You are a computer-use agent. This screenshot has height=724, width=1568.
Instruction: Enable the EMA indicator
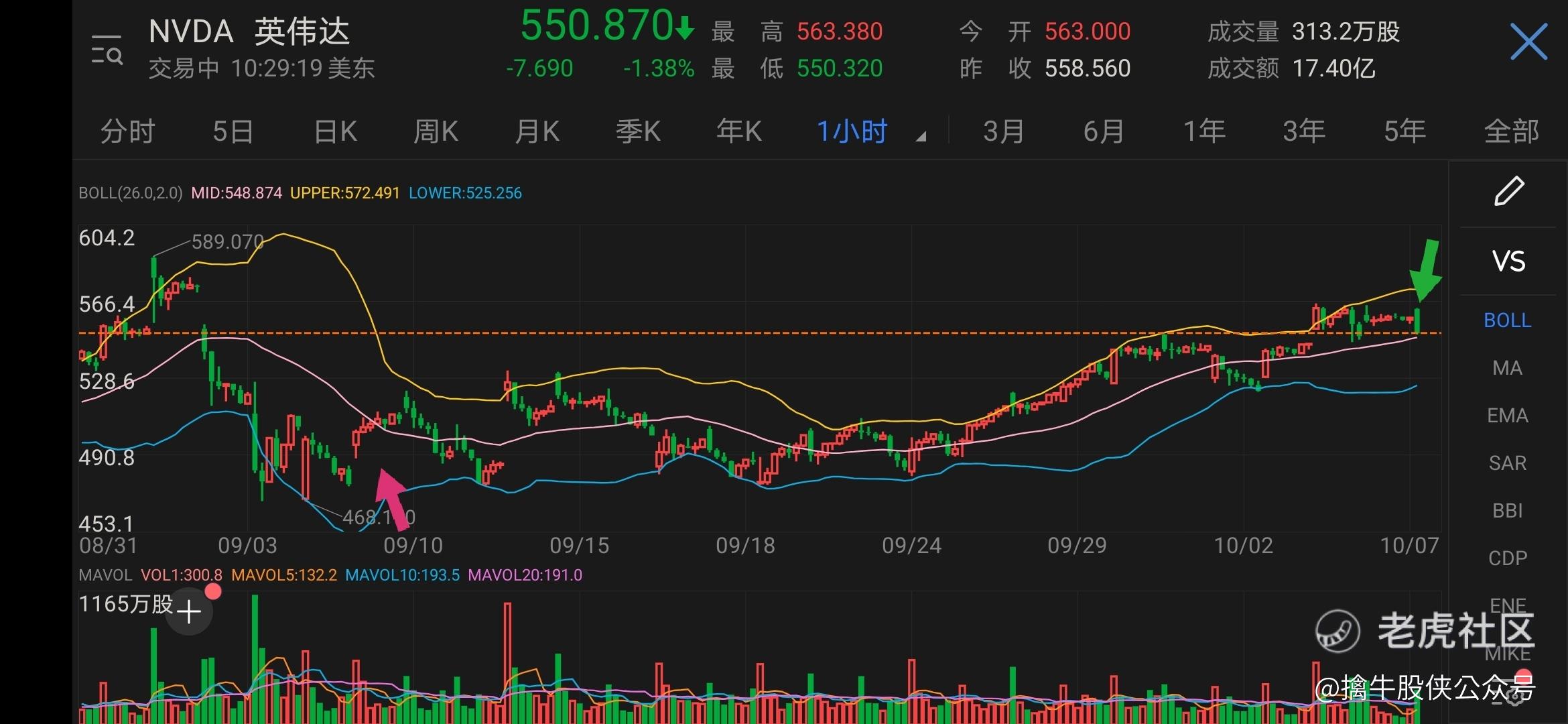tap(1508, 416)
